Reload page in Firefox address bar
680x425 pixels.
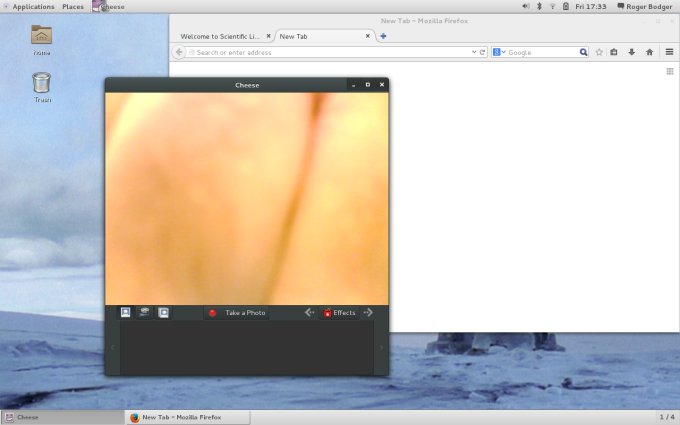pyautogui.click(x=482, y=52)
